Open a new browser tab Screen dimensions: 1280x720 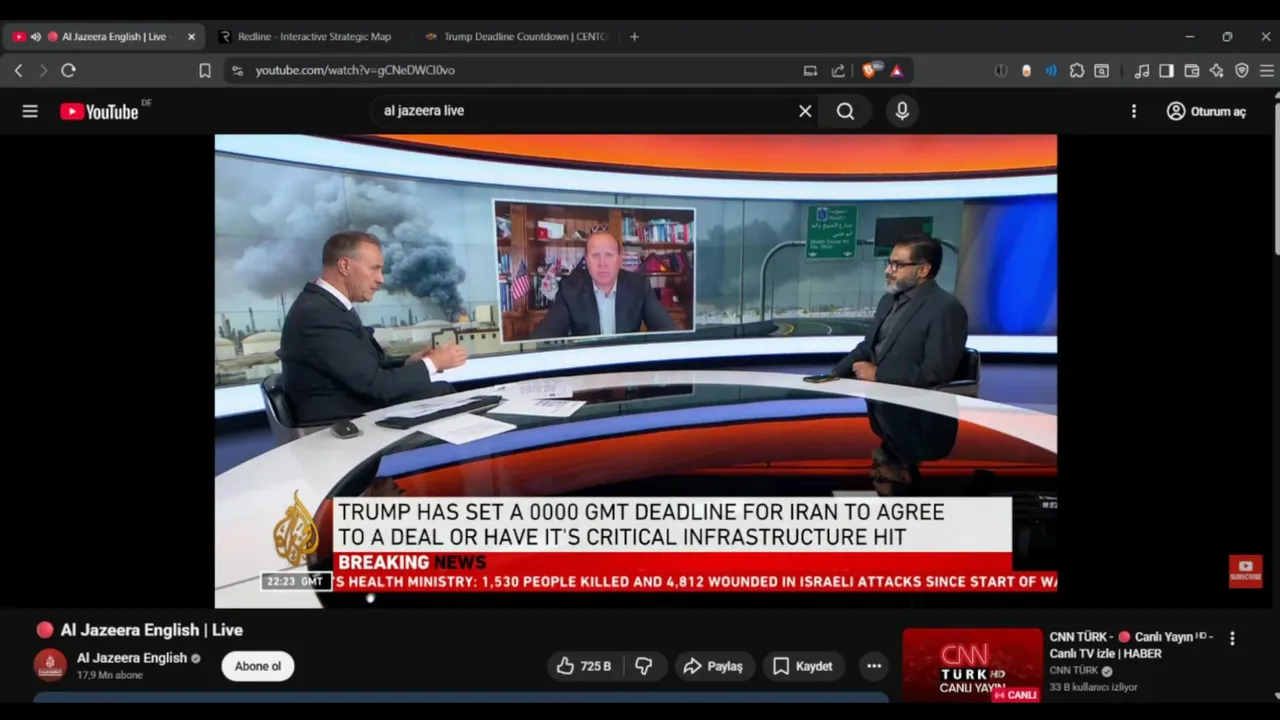click(x=634, y=37)
